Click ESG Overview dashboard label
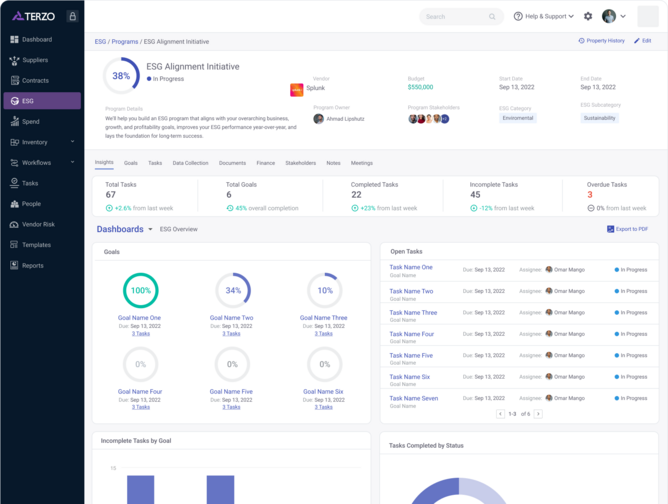Screen dimensions: 668x504 [x=179, y=229]
